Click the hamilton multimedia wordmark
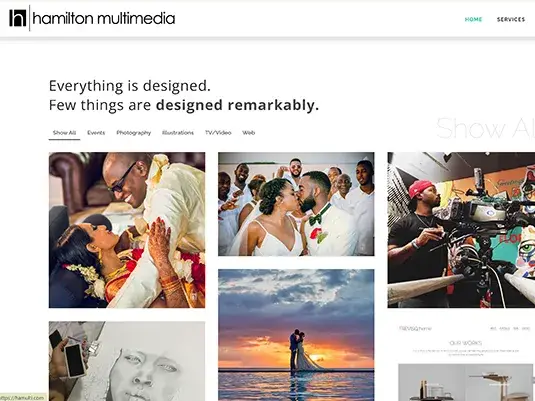This screenshot has height=401, width=535. (104, 18)
